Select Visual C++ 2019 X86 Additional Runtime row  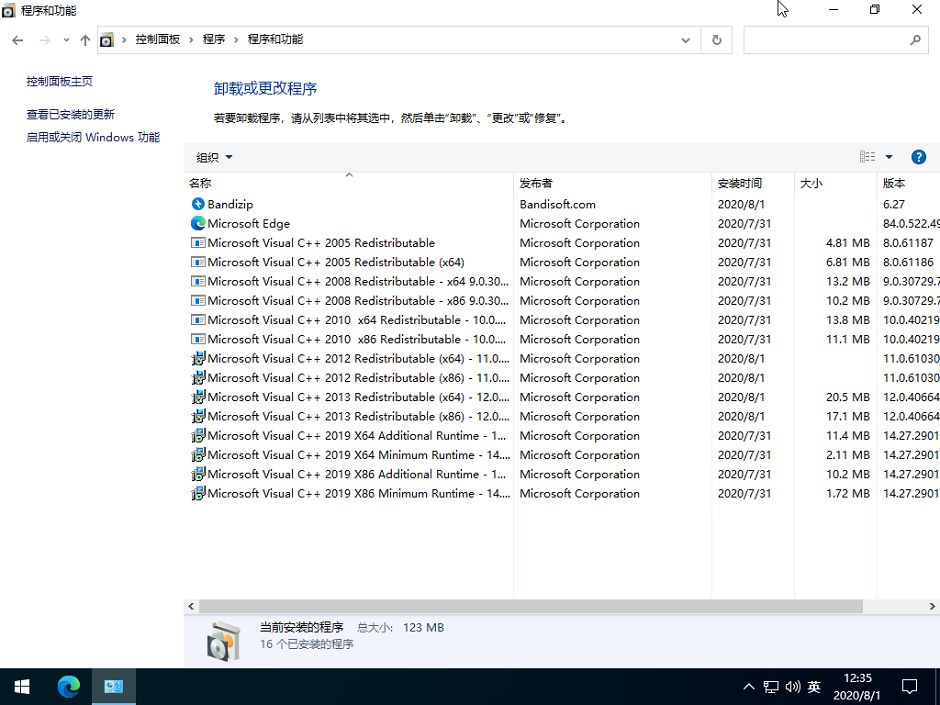pyautogui.click(x=562, y=474)
